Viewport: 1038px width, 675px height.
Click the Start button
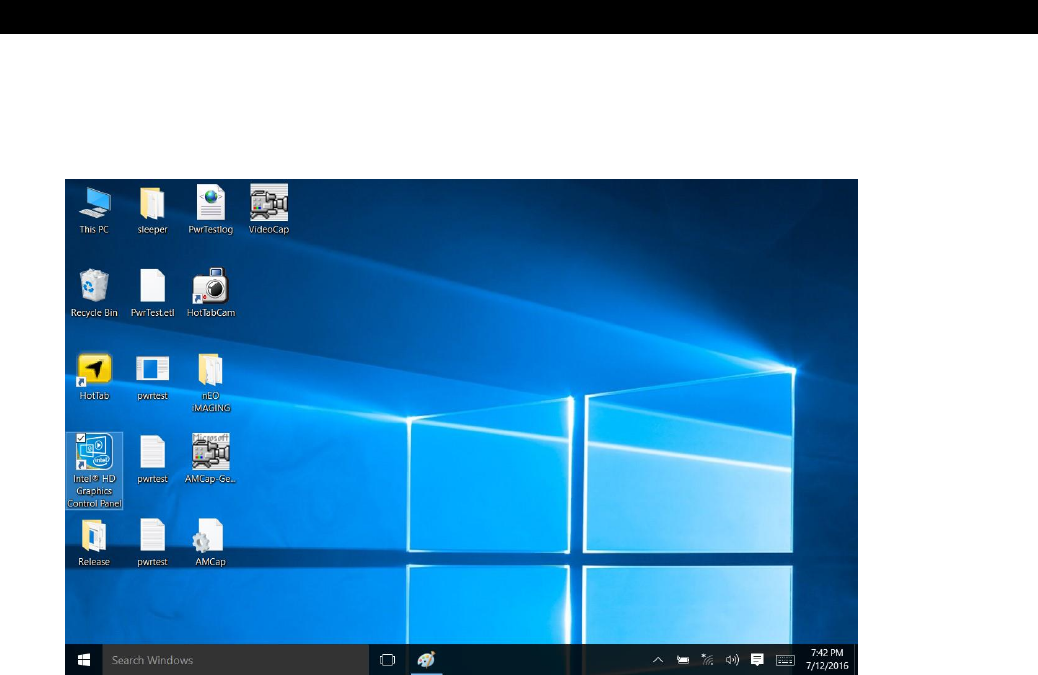point(84,660)
